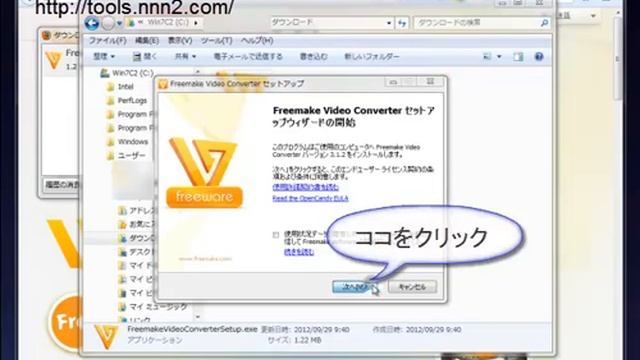The image size is (640, 360).
Task: Click the Freemake icon in setup title bar
Action: coord(163,84)
